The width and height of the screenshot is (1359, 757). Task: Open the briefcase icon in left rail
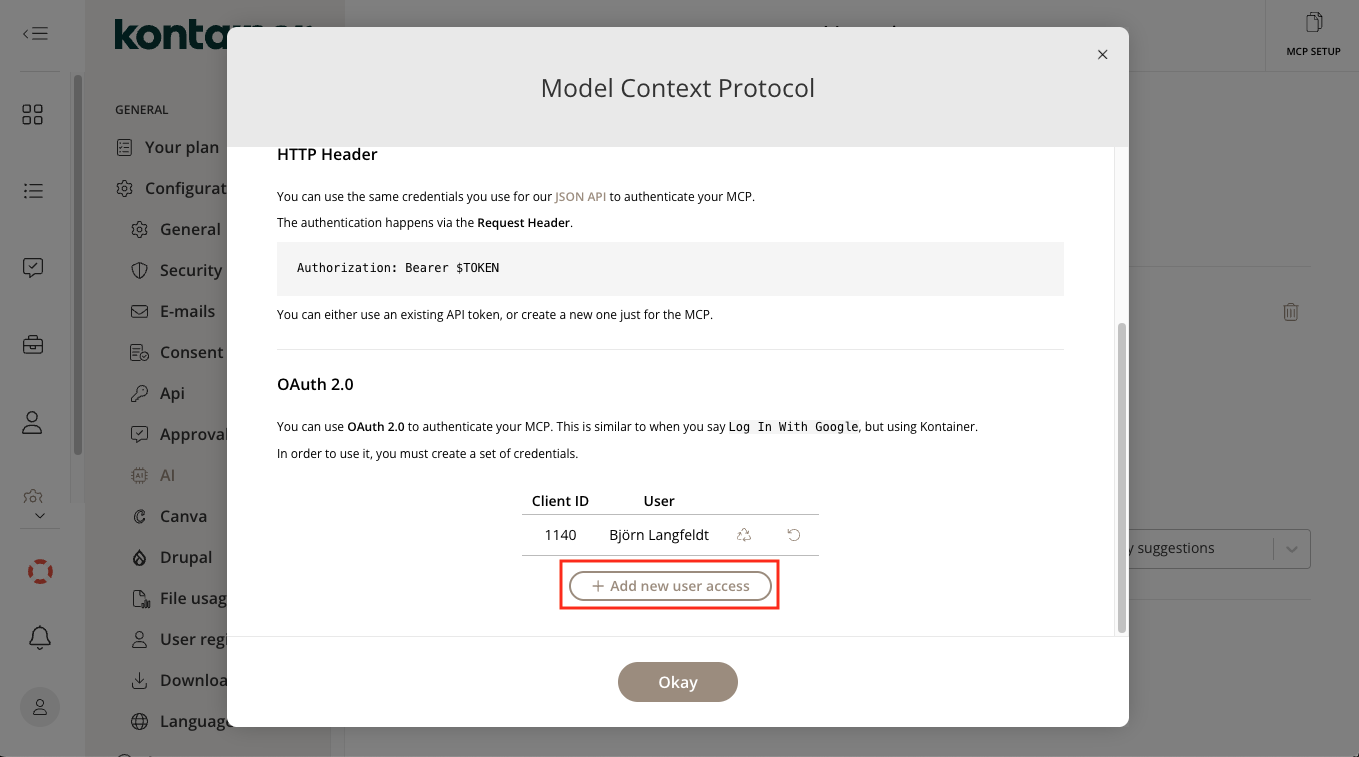click(x=33, y=345)
